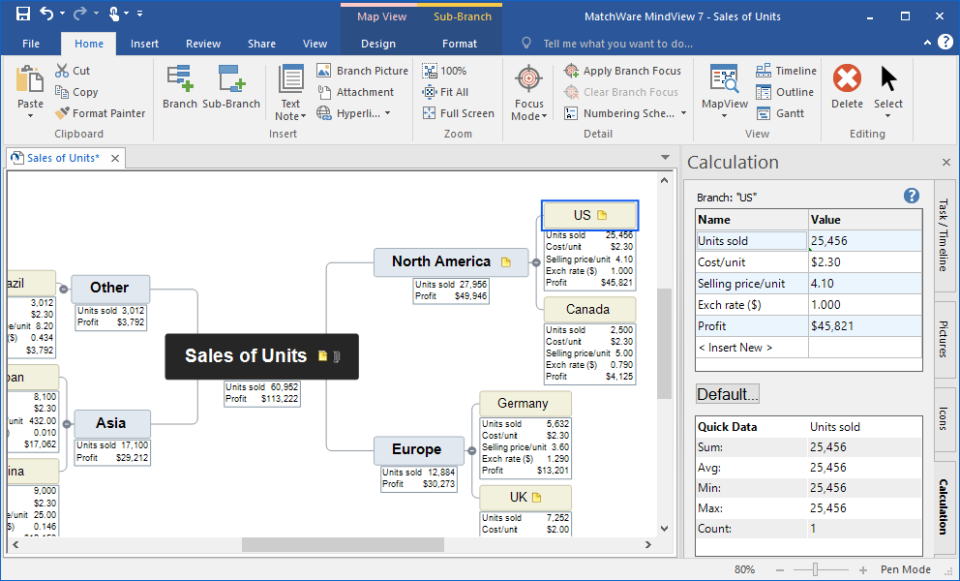Switch to the Insert ribbon tab
This screenshot has height=581, width=960.
(145, 43)
